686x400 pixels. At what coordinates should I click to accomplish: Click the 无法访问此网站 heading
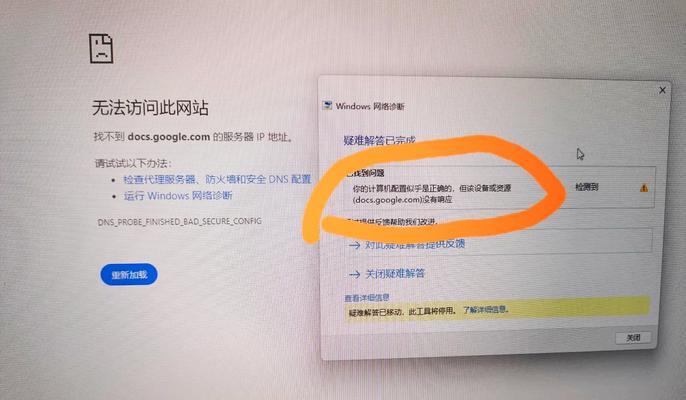click(x=150, y=108)
